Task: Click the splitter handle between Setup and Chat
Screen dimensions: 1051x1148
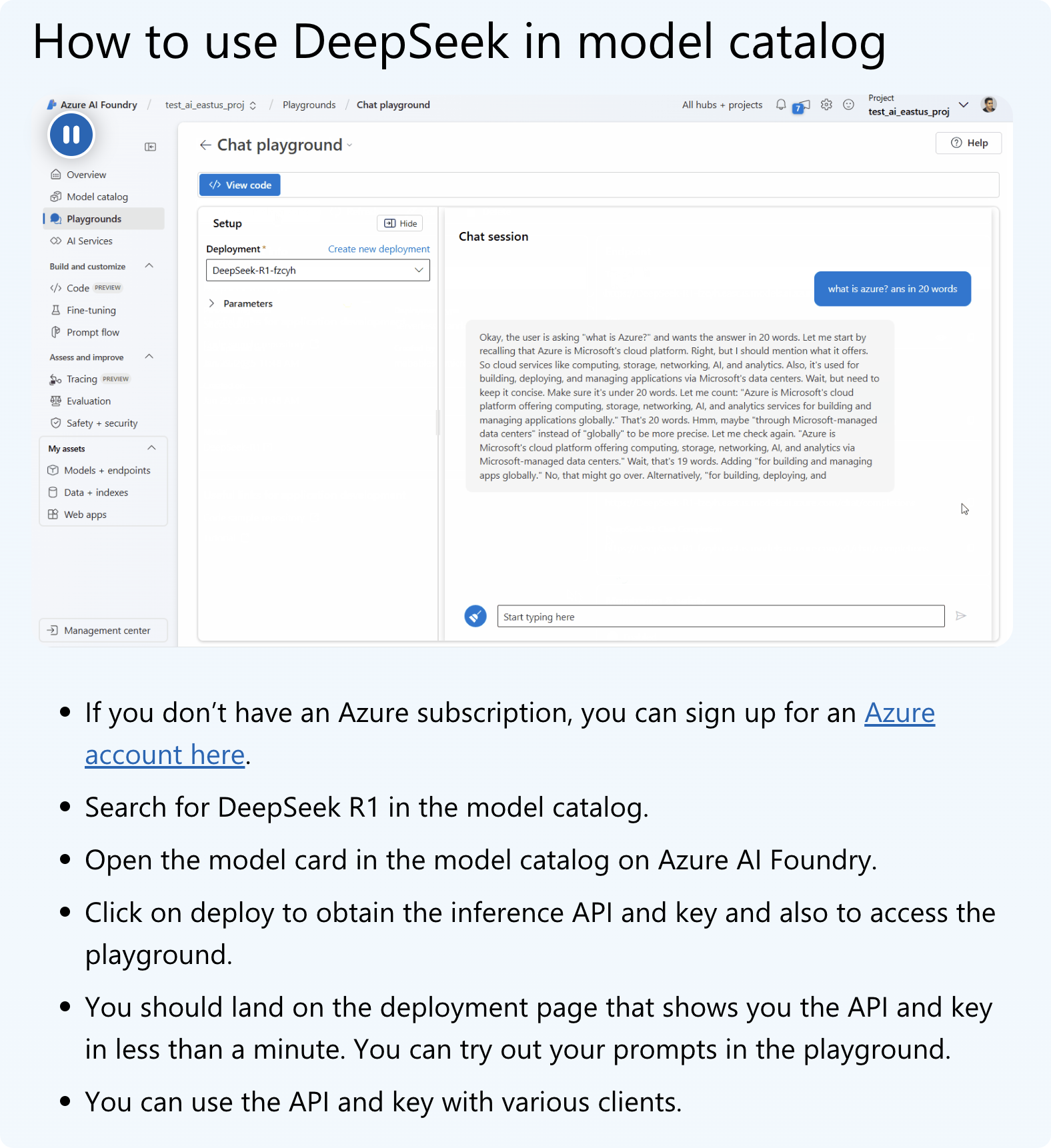Action: [x=438, y=423]
